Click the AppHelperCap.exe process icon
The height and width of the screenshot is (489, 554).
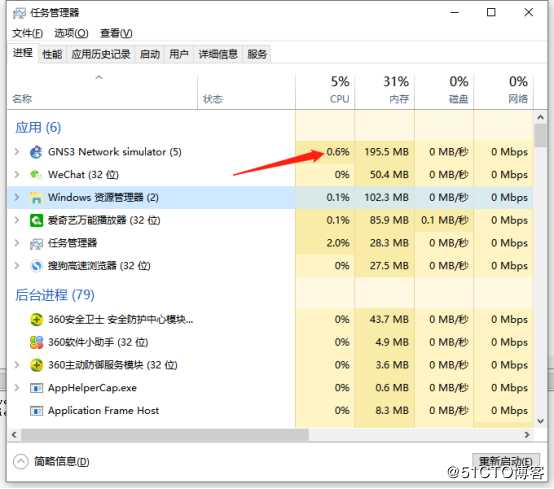point(36,388)
